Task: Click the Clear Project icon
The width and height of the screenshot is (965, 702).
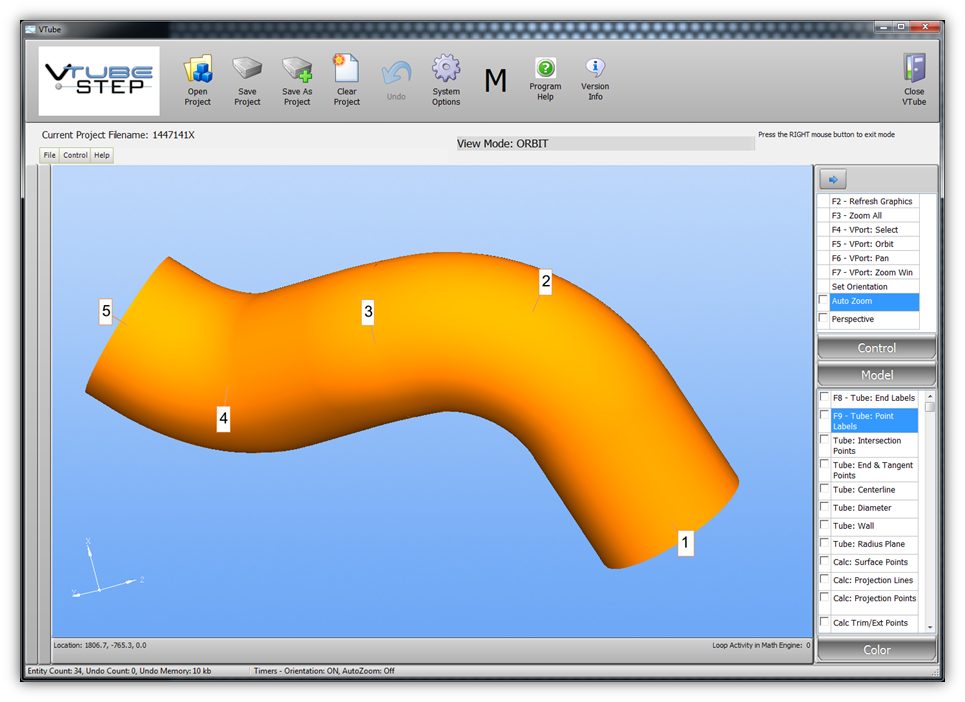Action: point(346,69)
